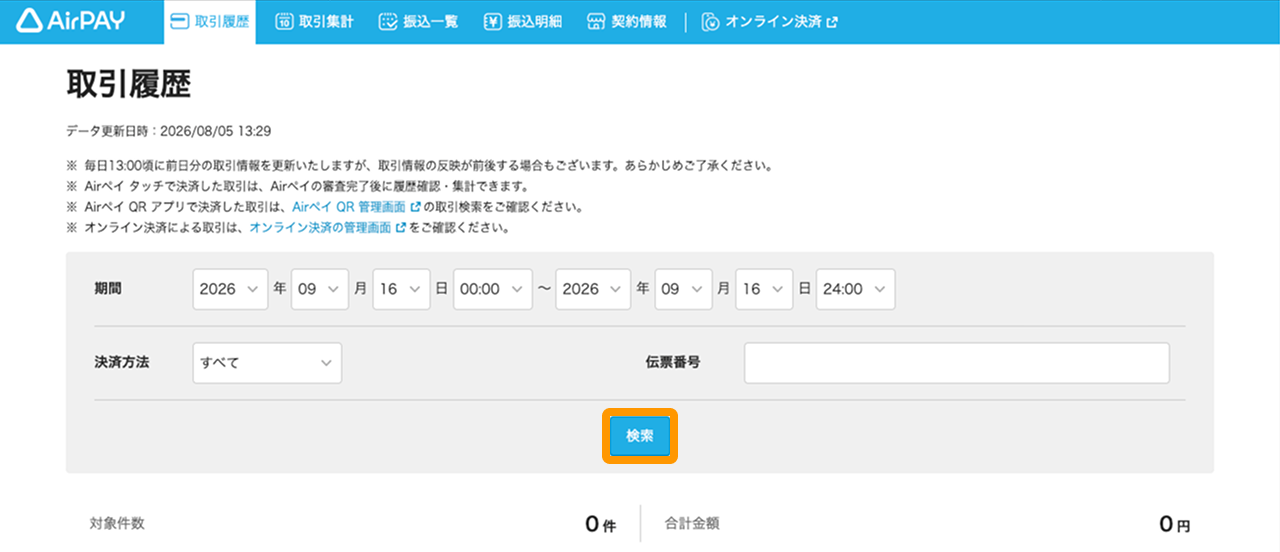
Task: Click the 0 件 count value
Action: pos(601,524)
